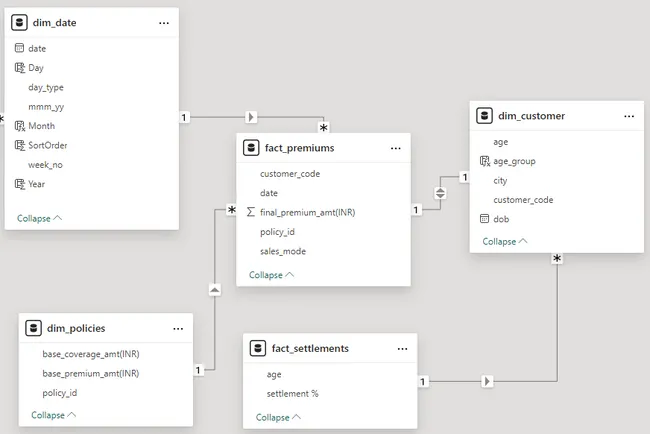This screenshot has height=434, width=650.
Task: Click the dim_date table database icon
Action: tap(19, 22)
